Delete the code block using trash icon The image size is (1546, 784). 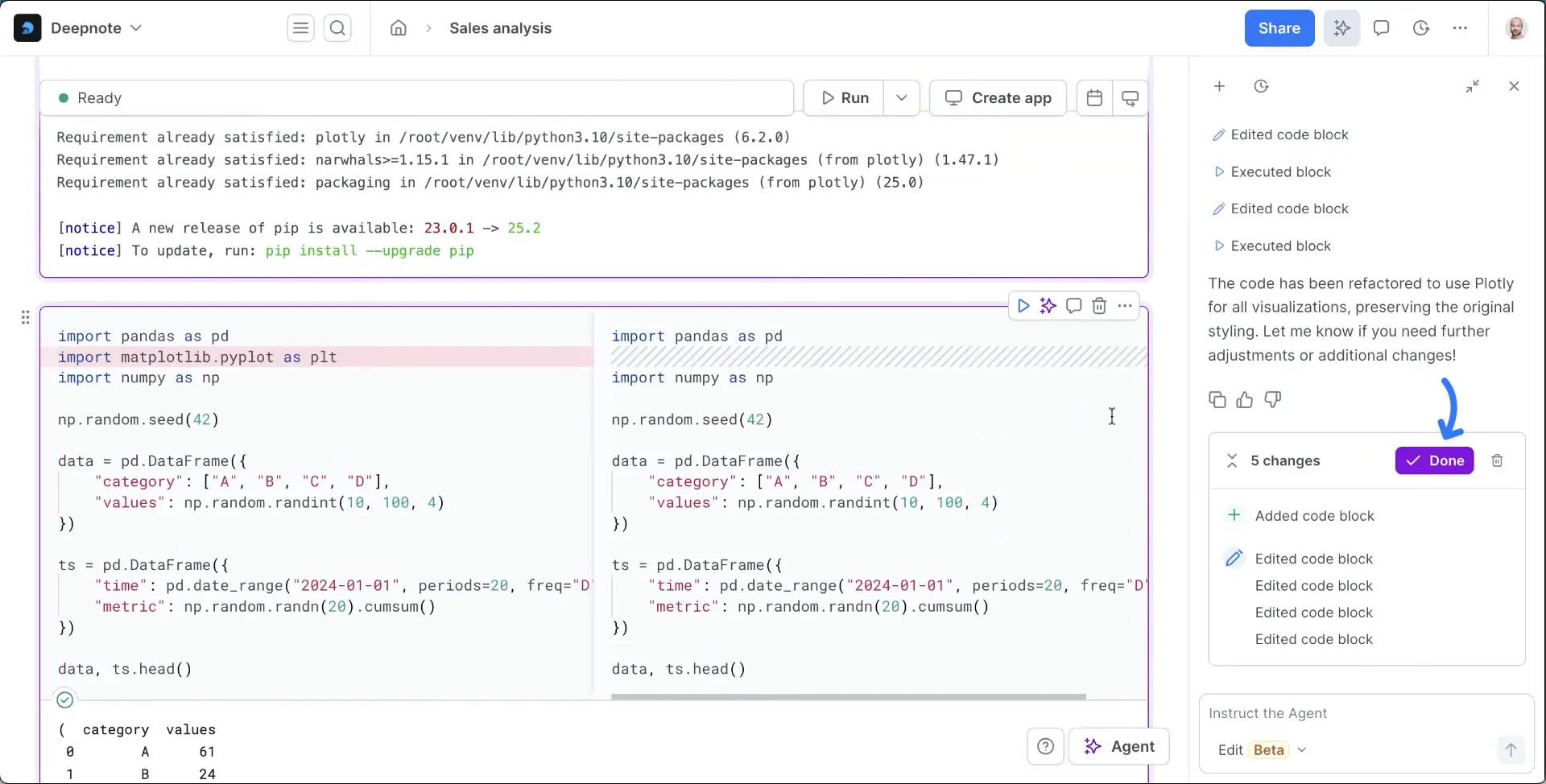pyautogui.click(x=1098, y=306)
